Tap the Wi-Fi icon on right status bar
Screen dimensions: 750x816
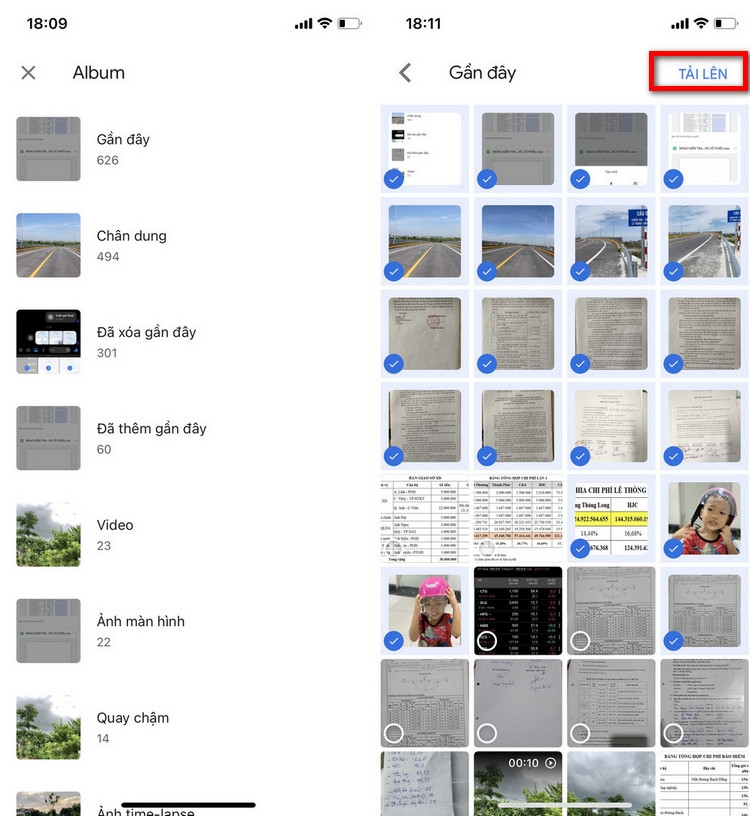coord(701,23)
